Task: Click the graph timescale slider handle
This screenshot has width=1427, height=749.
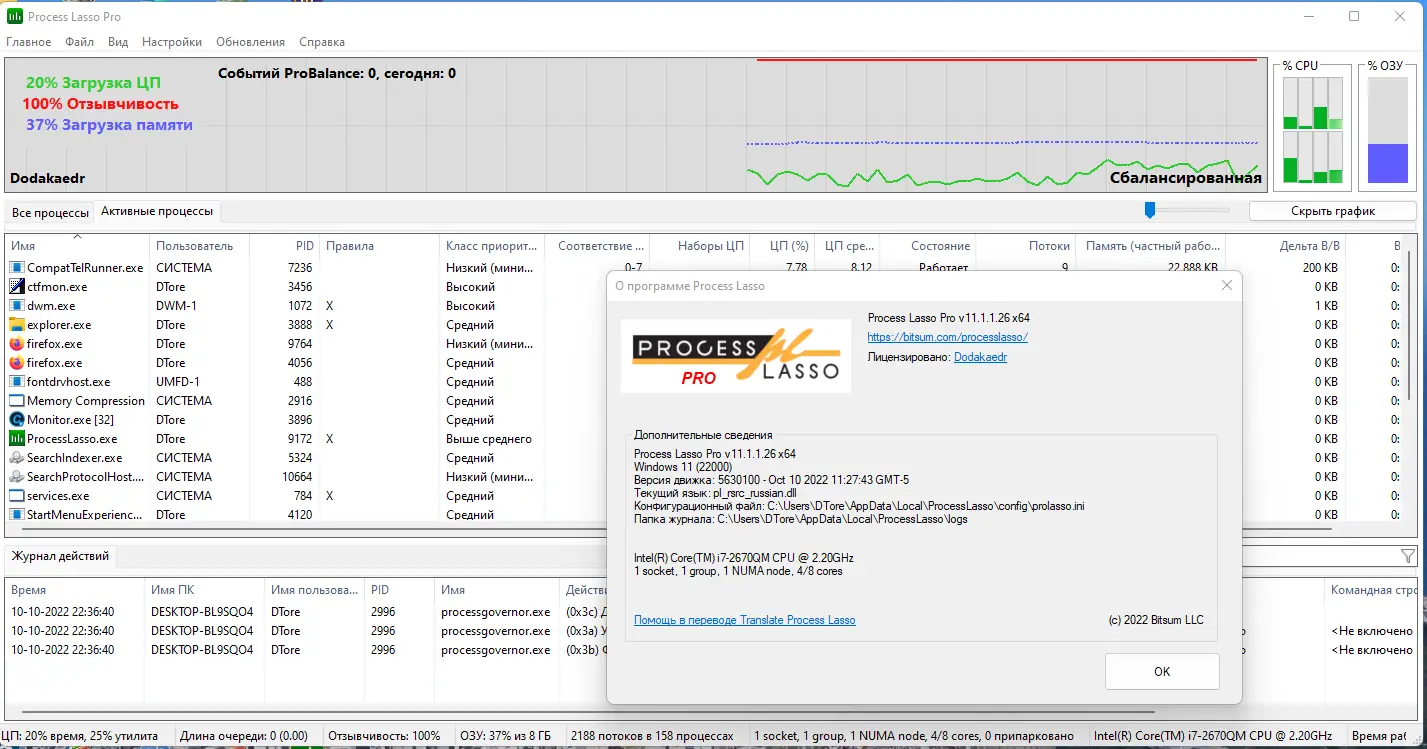Action: (x=1150, y=210)
